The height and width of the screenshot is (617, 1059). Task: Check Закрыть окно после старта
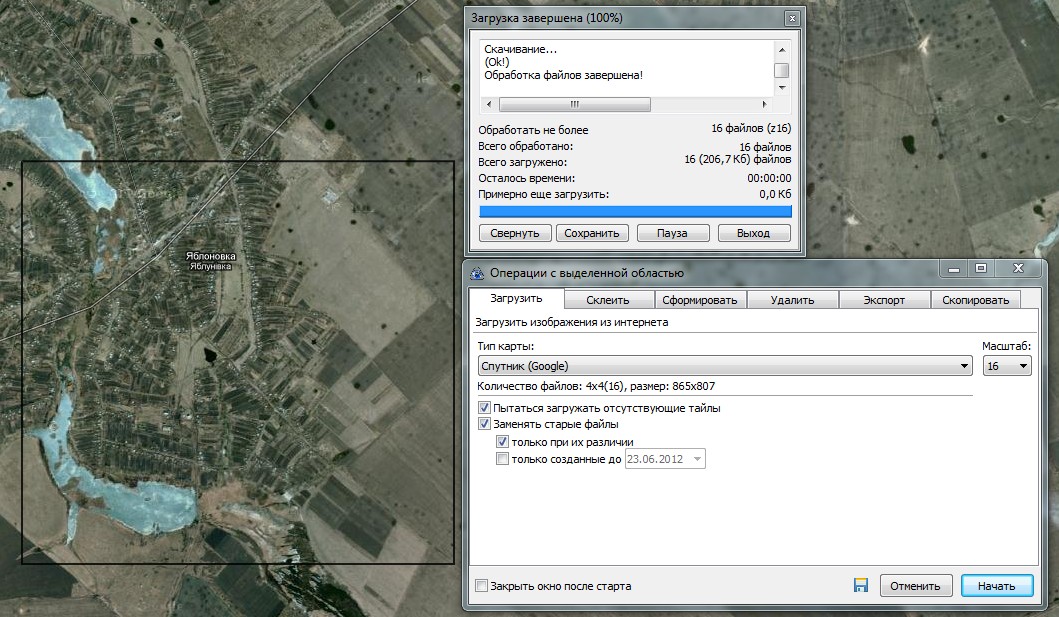(x=482, y=586)
